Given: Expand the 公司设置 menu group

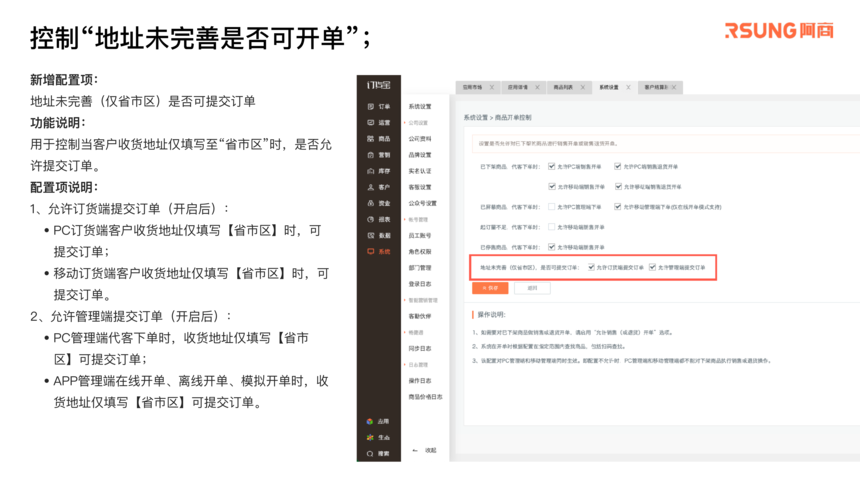Looking at the screenshot, I should (x=419, y=123).
